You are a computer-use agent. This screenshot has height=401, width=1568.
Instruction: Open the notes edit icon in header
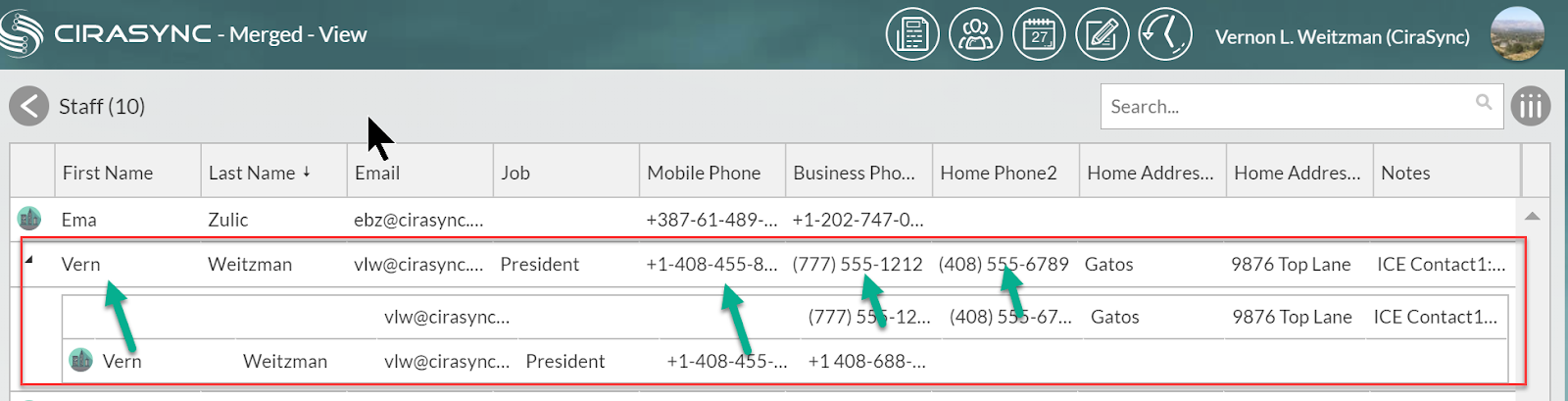click(x=1102, y=34)
